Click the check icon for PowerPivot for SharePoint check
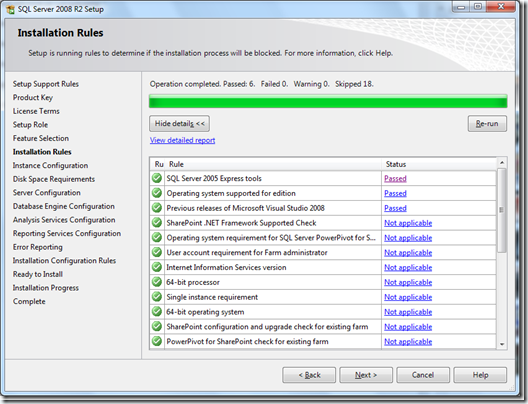 click(157, 341)
